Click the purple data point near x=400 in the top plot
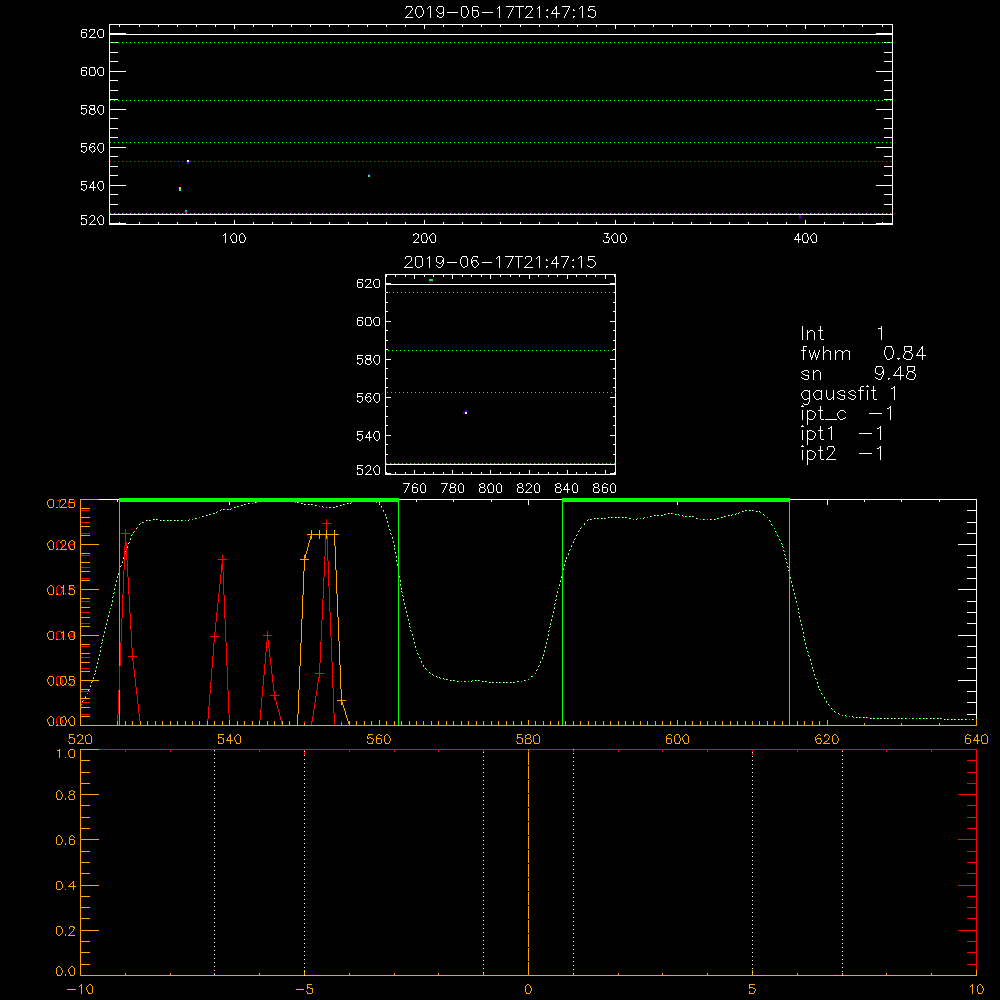This screenshot has width=1000, height=1000. 800,217
